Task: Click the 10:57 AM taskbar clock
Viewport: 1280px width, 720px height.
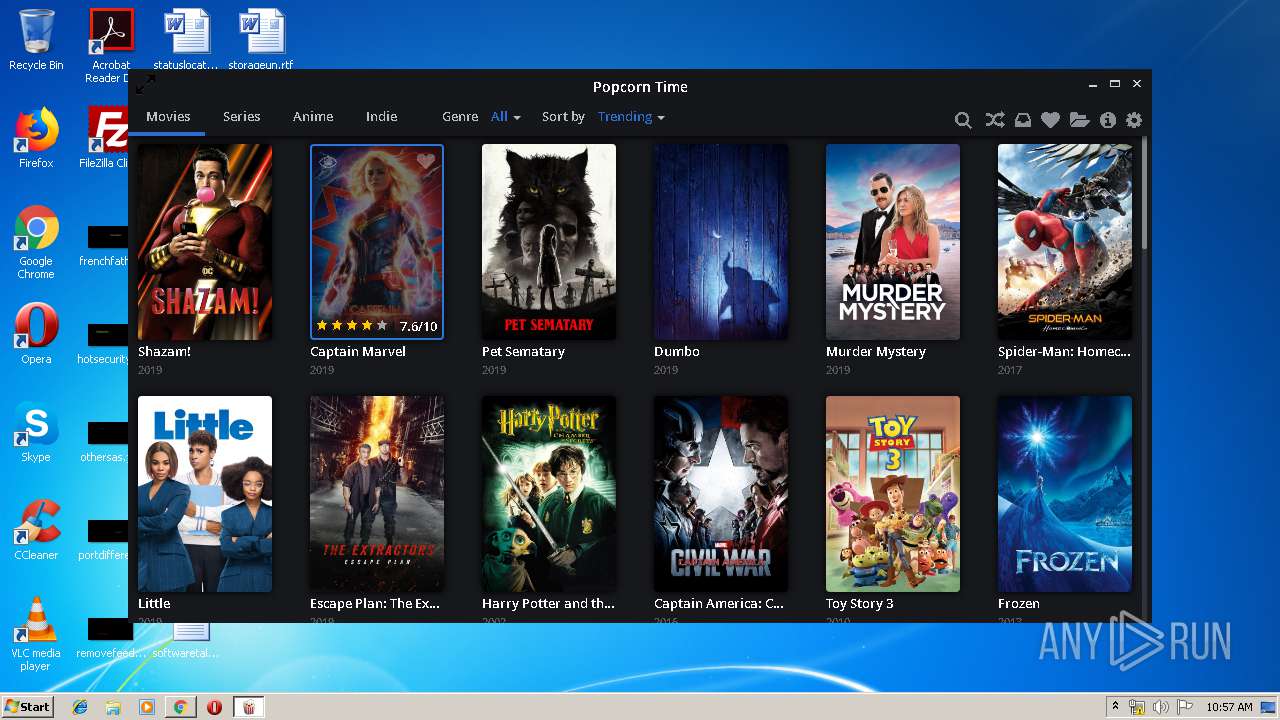Action: click(1229, 707)
